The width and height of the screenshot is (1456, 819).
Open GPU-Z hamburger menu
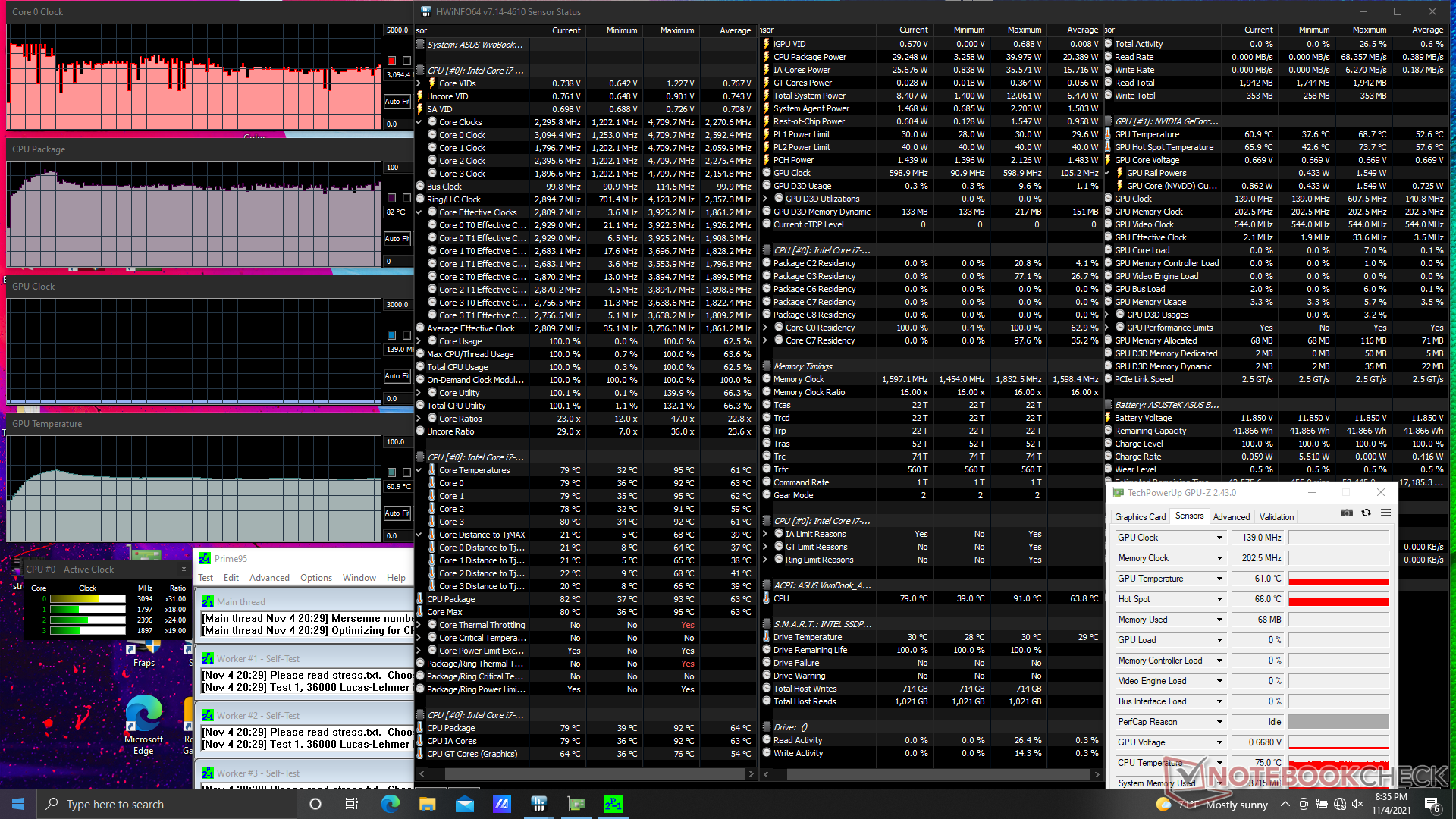1385,513
